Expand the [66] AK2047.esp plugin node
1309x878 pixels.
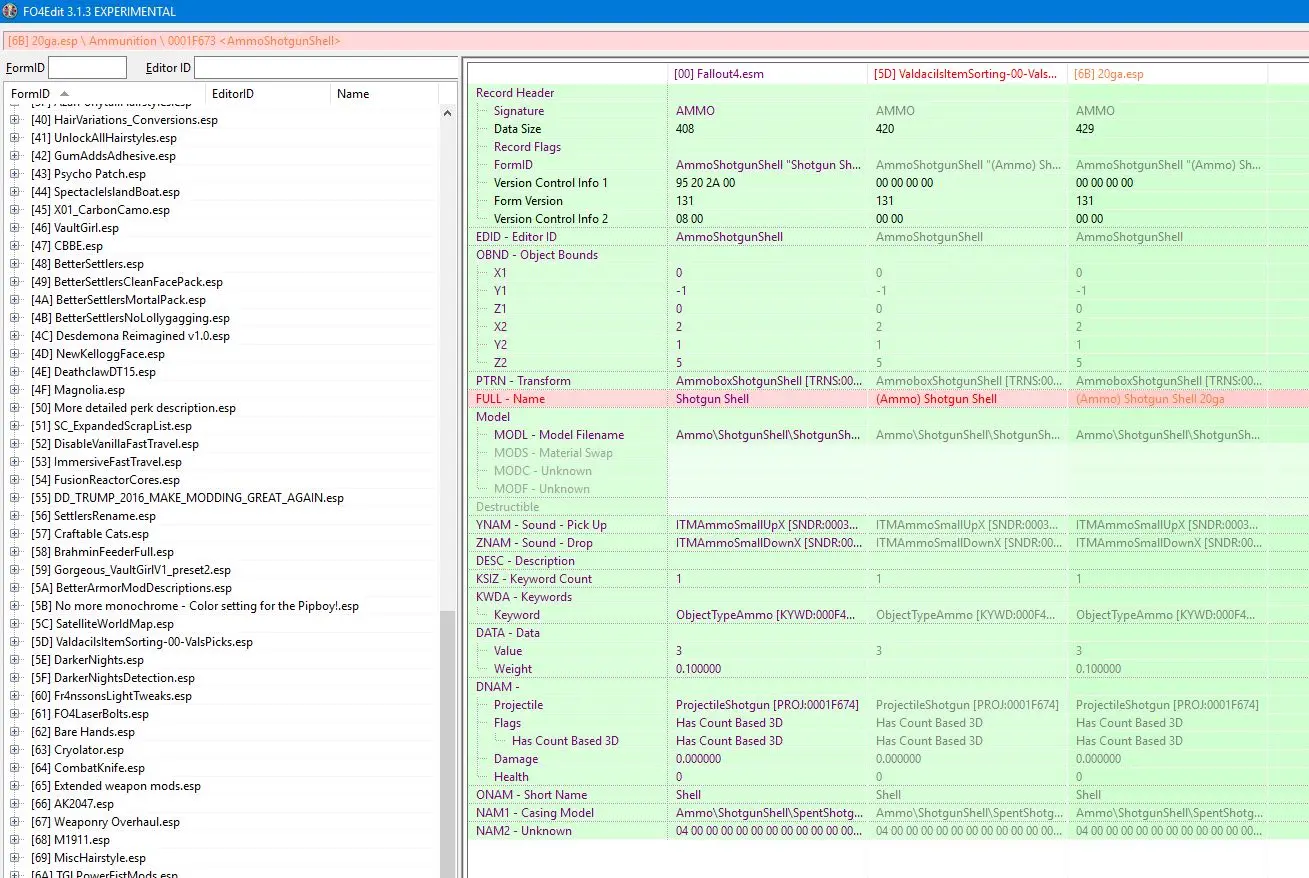click(x=15, y=804)
